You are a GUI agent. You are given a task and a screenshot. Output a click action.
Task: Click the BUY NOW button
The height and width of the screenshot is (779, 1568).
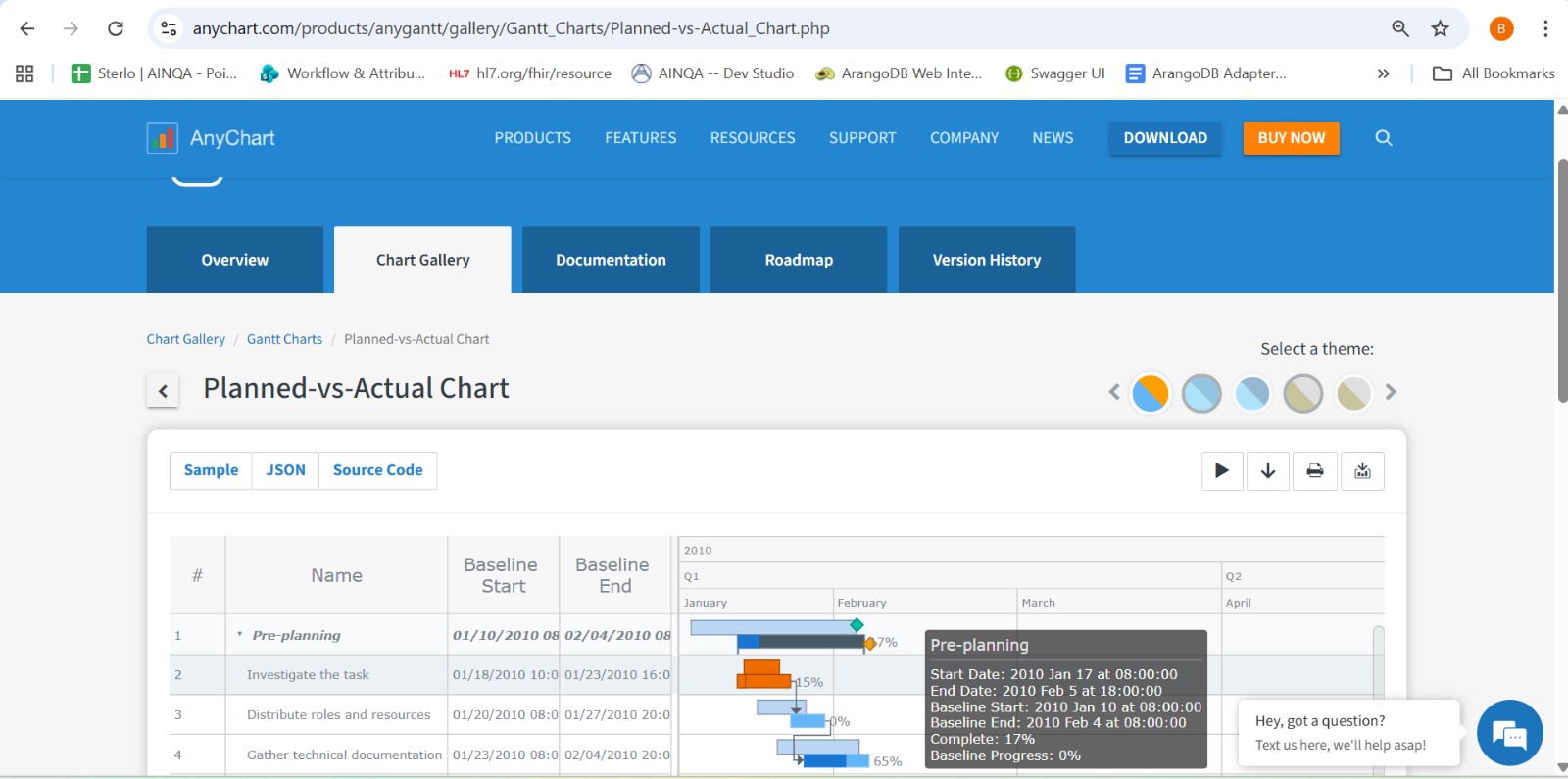[x=1291, y=138]
